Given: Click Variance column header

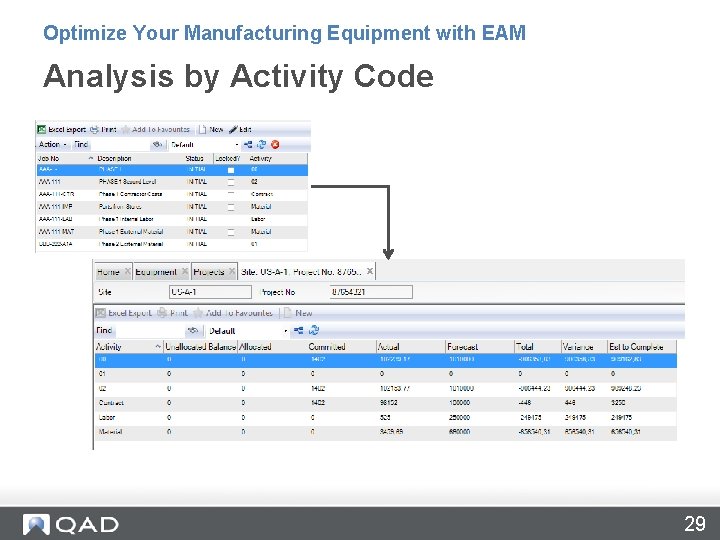Looking at the screenshot, I should 584,347.
